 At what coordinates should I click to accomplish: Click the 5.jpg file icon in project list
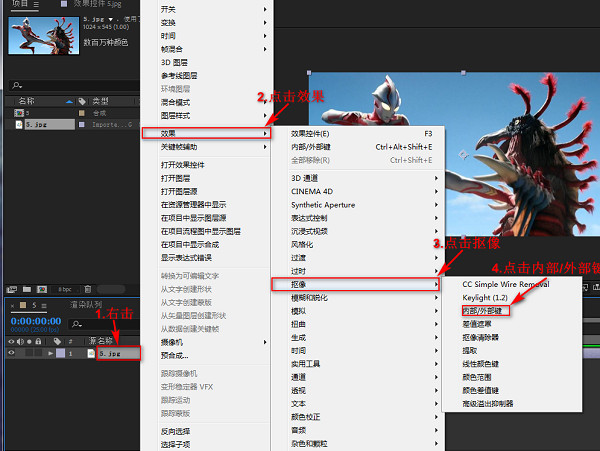coord(19,124)
